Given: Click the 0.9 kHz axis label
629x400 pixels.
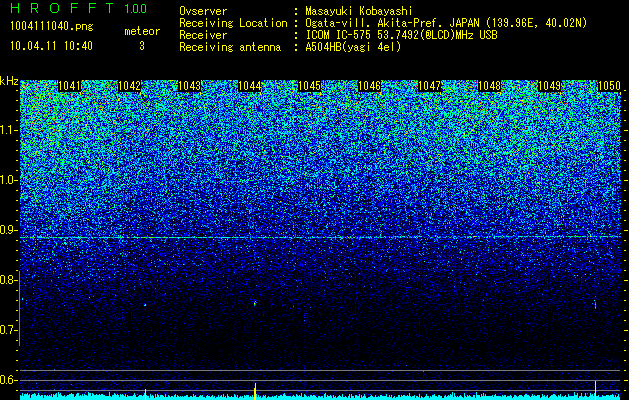Looking at the screenshot, I should pyautogui.click(x=8, y=230).
